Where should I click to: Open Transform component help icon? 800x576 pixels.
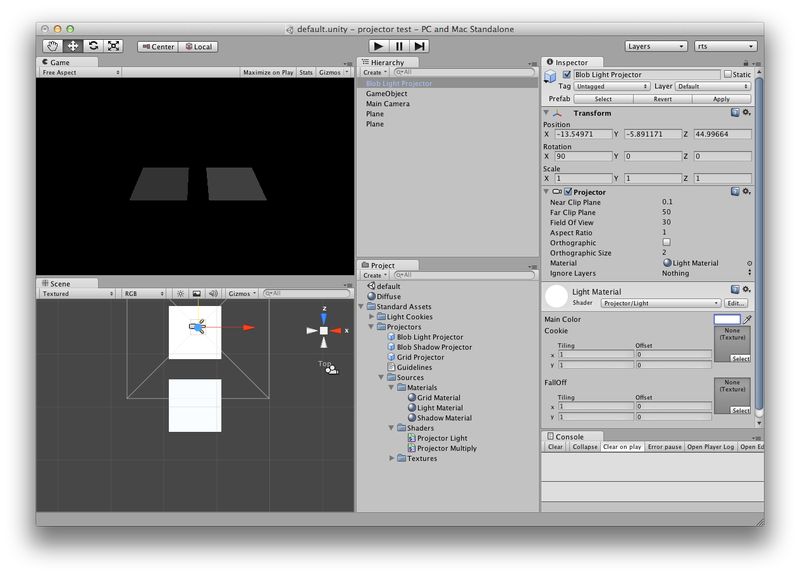[735, 112]
